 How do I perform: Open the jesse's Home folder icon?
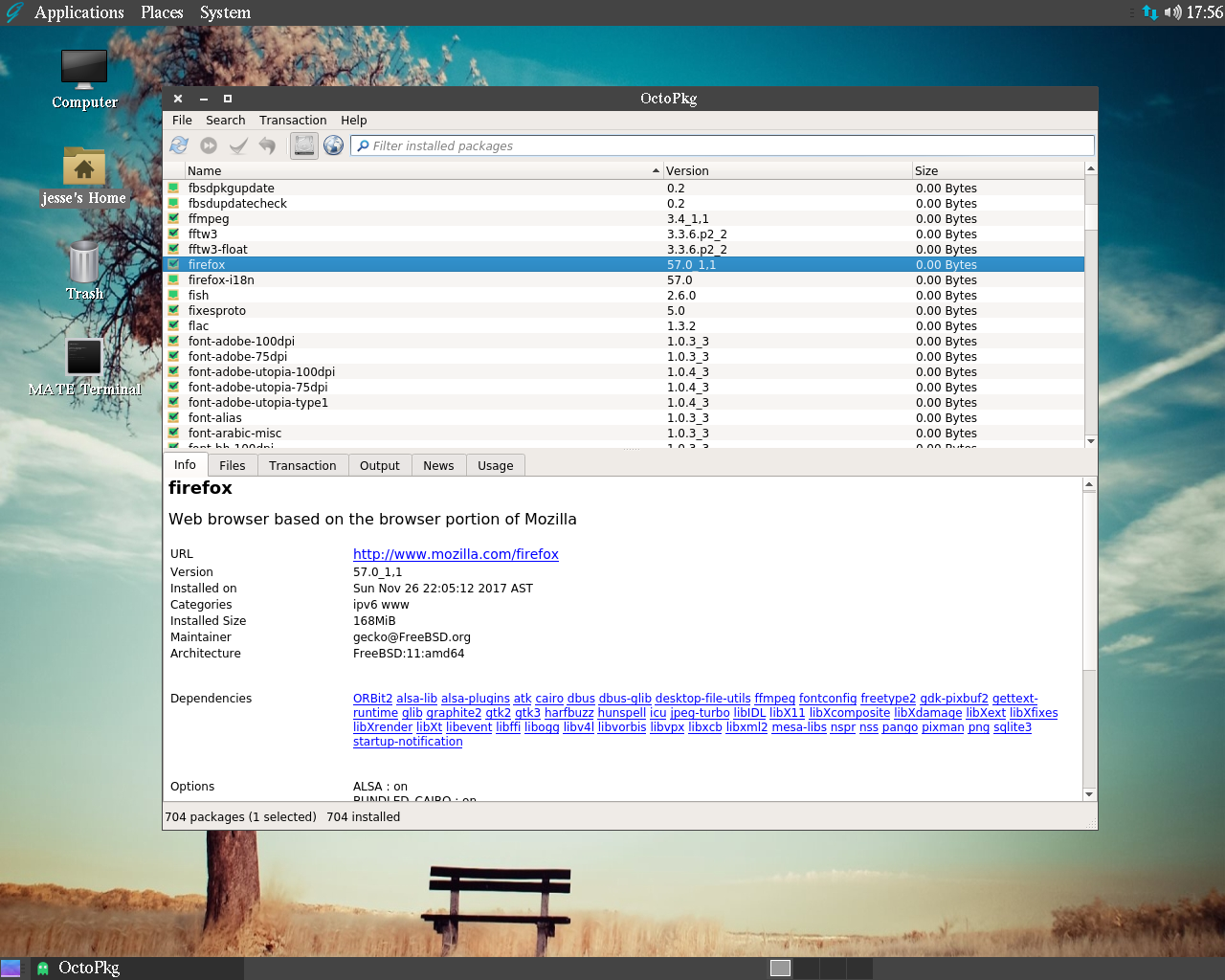[84, 176]
